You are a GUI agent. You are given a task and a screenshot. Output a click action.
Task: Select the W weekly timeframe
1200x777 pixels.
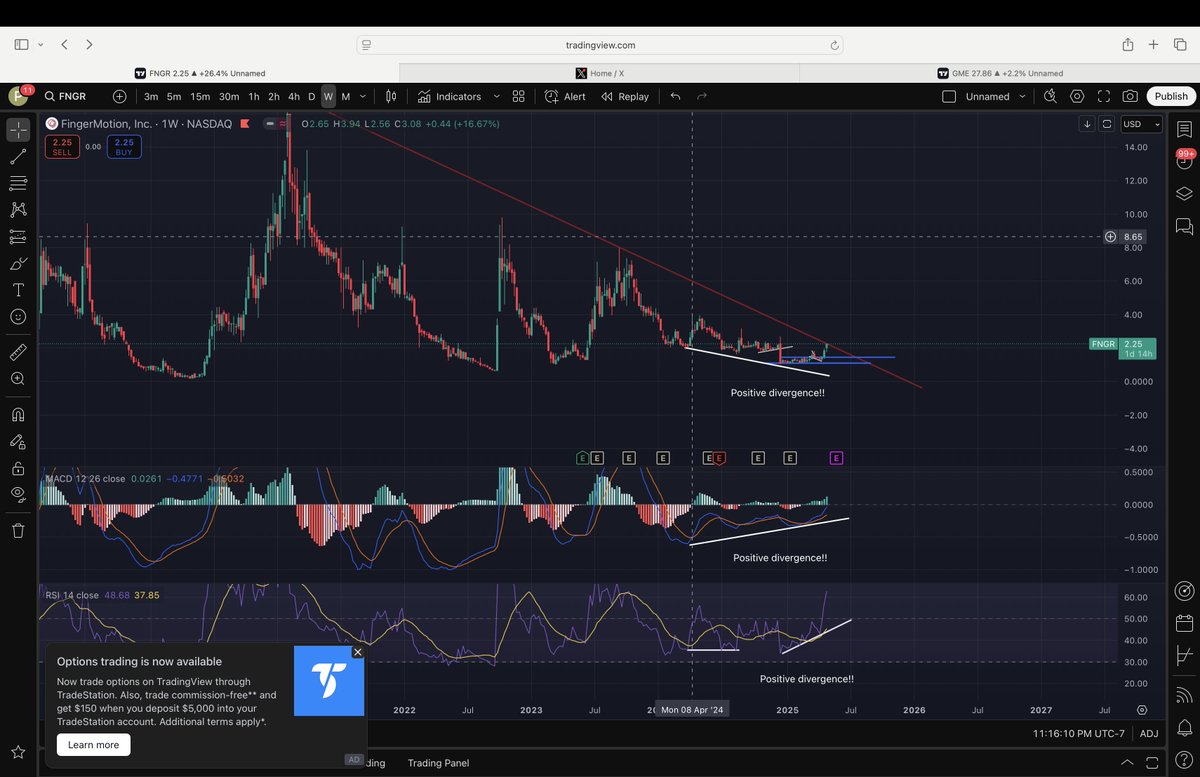tap(327, 96)
